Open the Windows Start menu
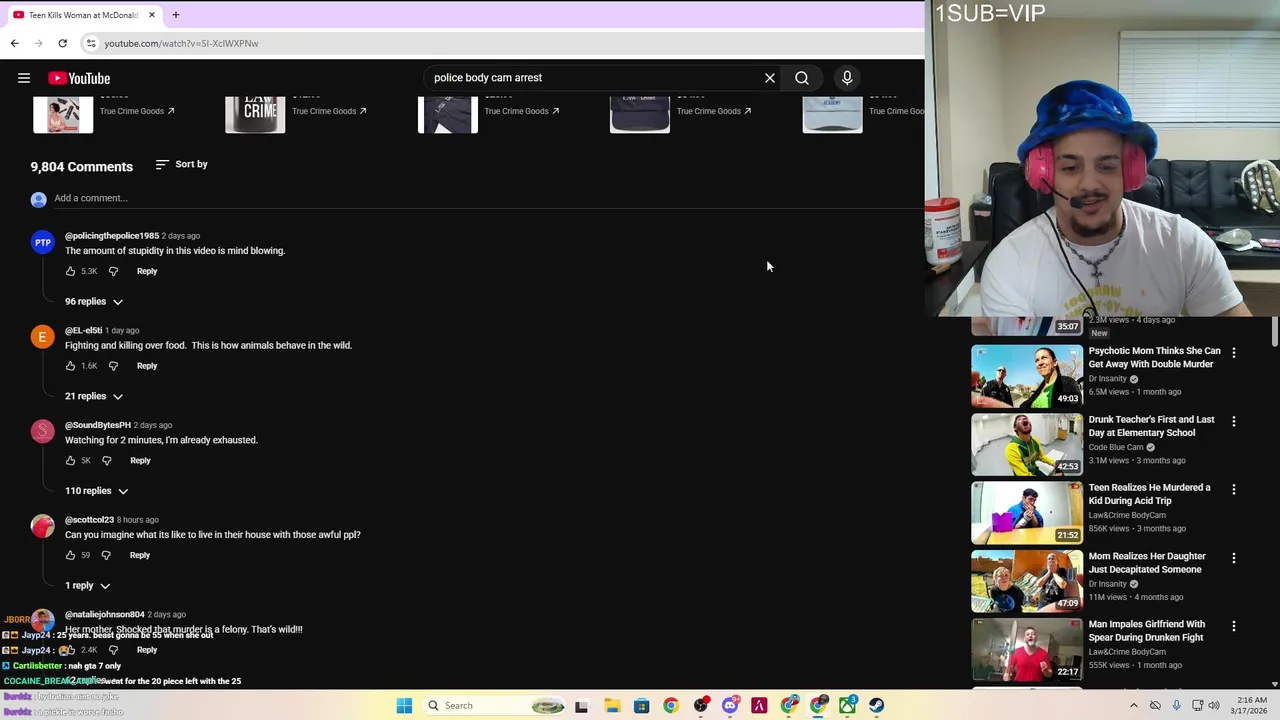 click(404, 706)
